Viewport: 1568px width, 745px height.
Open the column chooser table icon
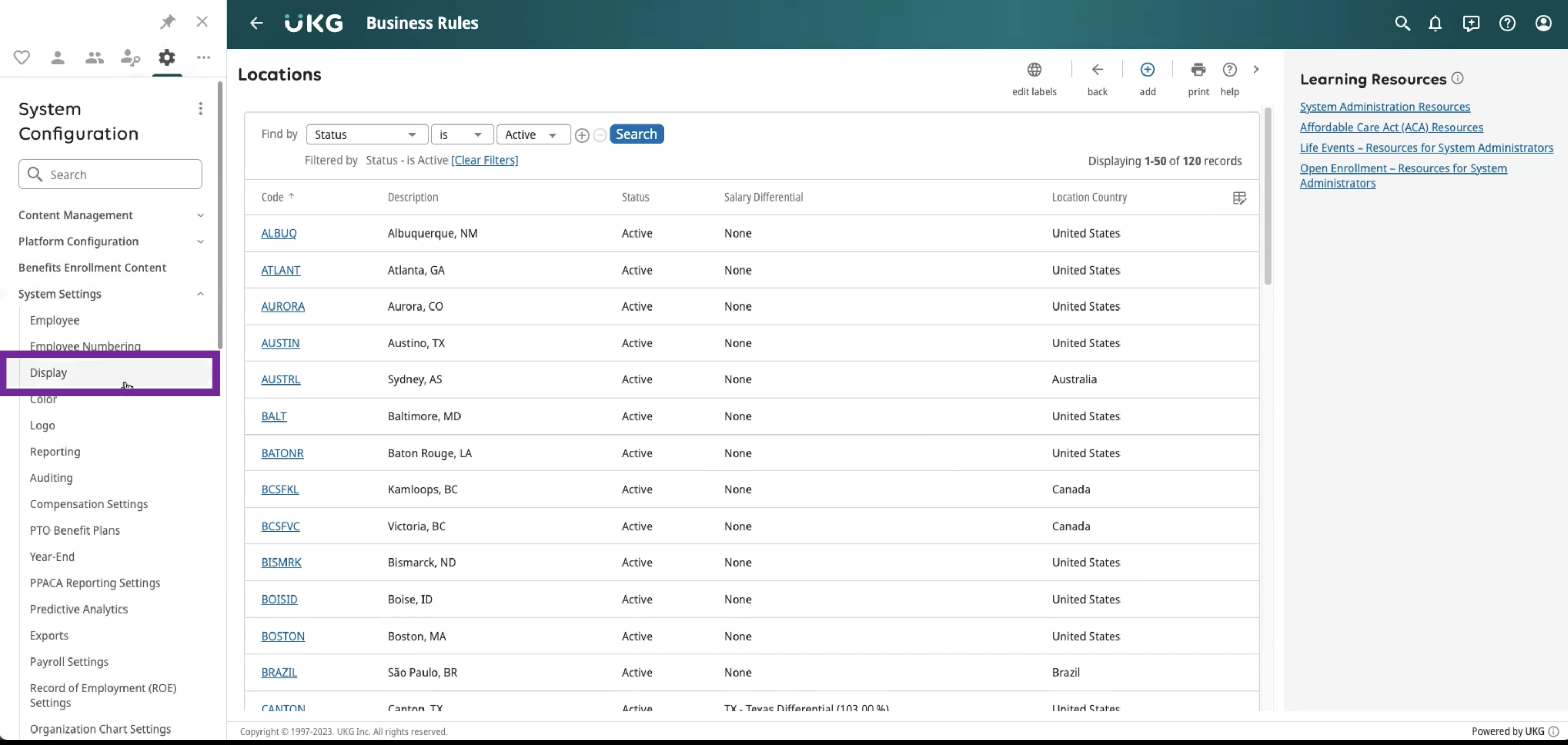[x=1239, y=198]
